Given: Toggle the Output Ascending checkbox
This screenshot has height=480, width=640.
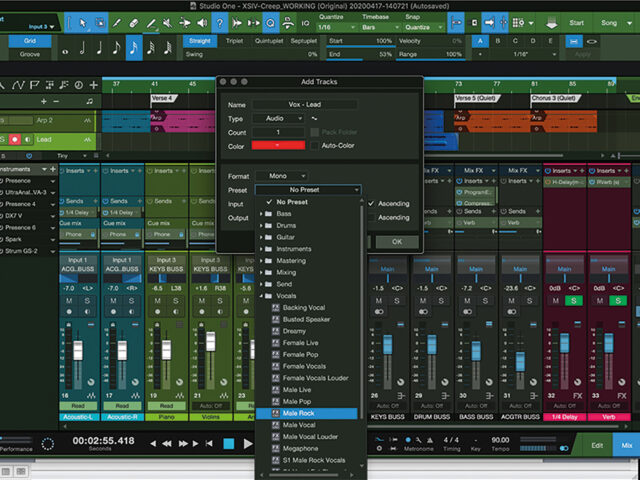Looking at the screenshot, I should point(372,217).
